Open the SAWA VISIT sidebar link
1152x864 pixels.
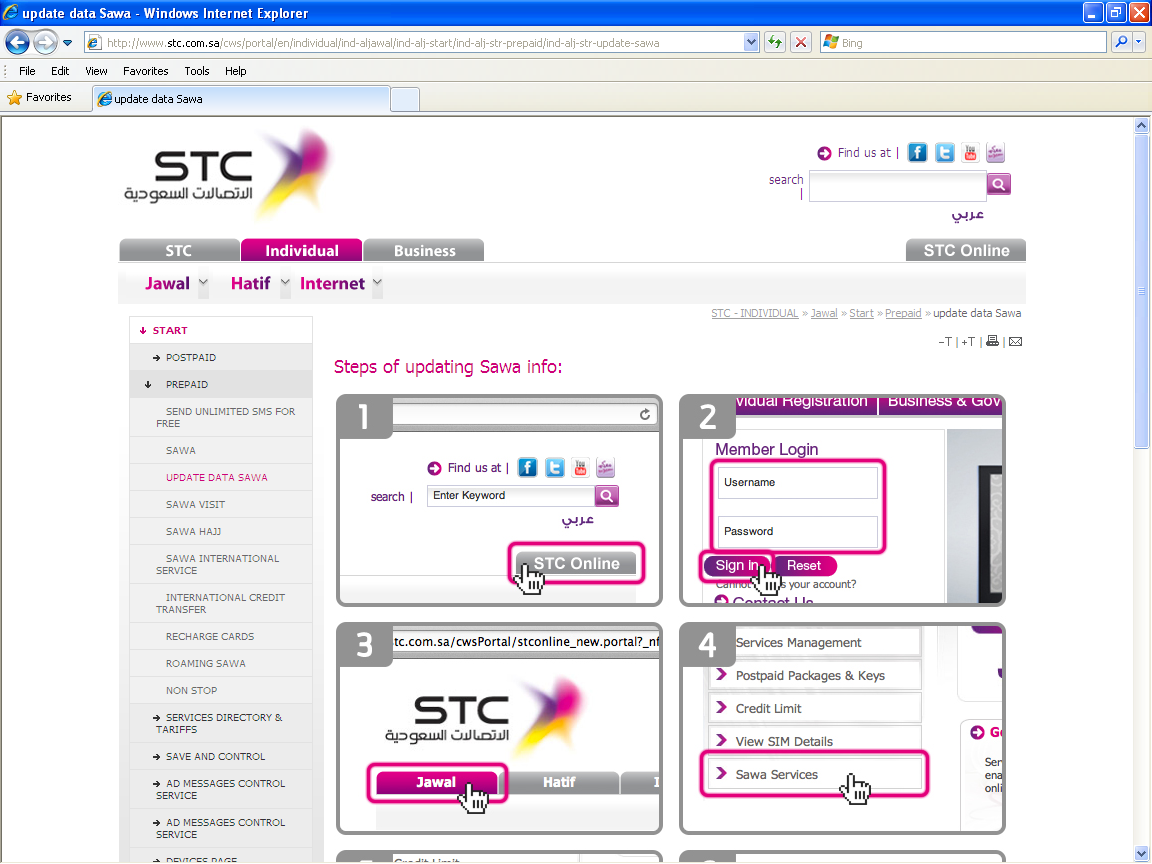pyautogui.click(x=220, y=505)
